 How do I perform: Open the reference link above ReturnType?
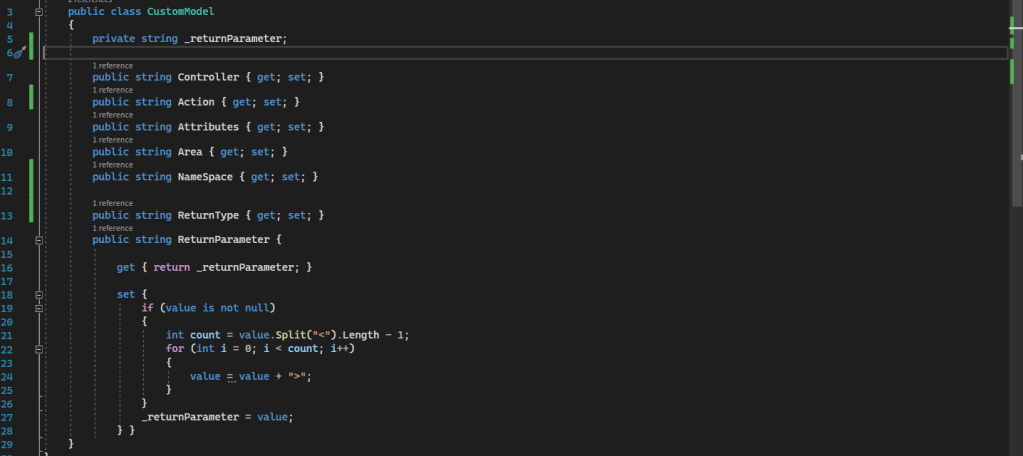tap(112, 203)
